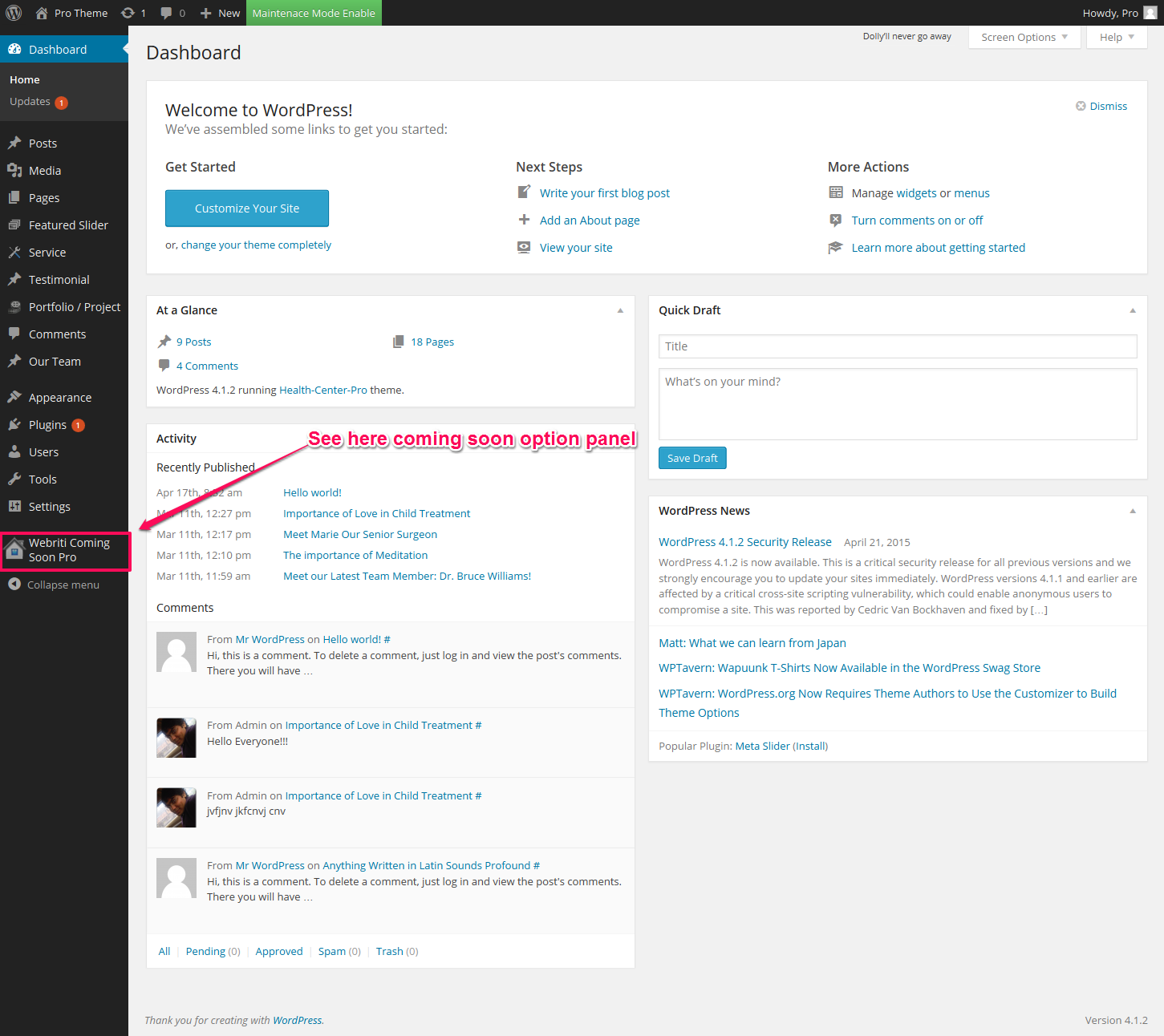Click the Featured Slider icon in sidebar
The image size is (1164, 1036).
14,225
